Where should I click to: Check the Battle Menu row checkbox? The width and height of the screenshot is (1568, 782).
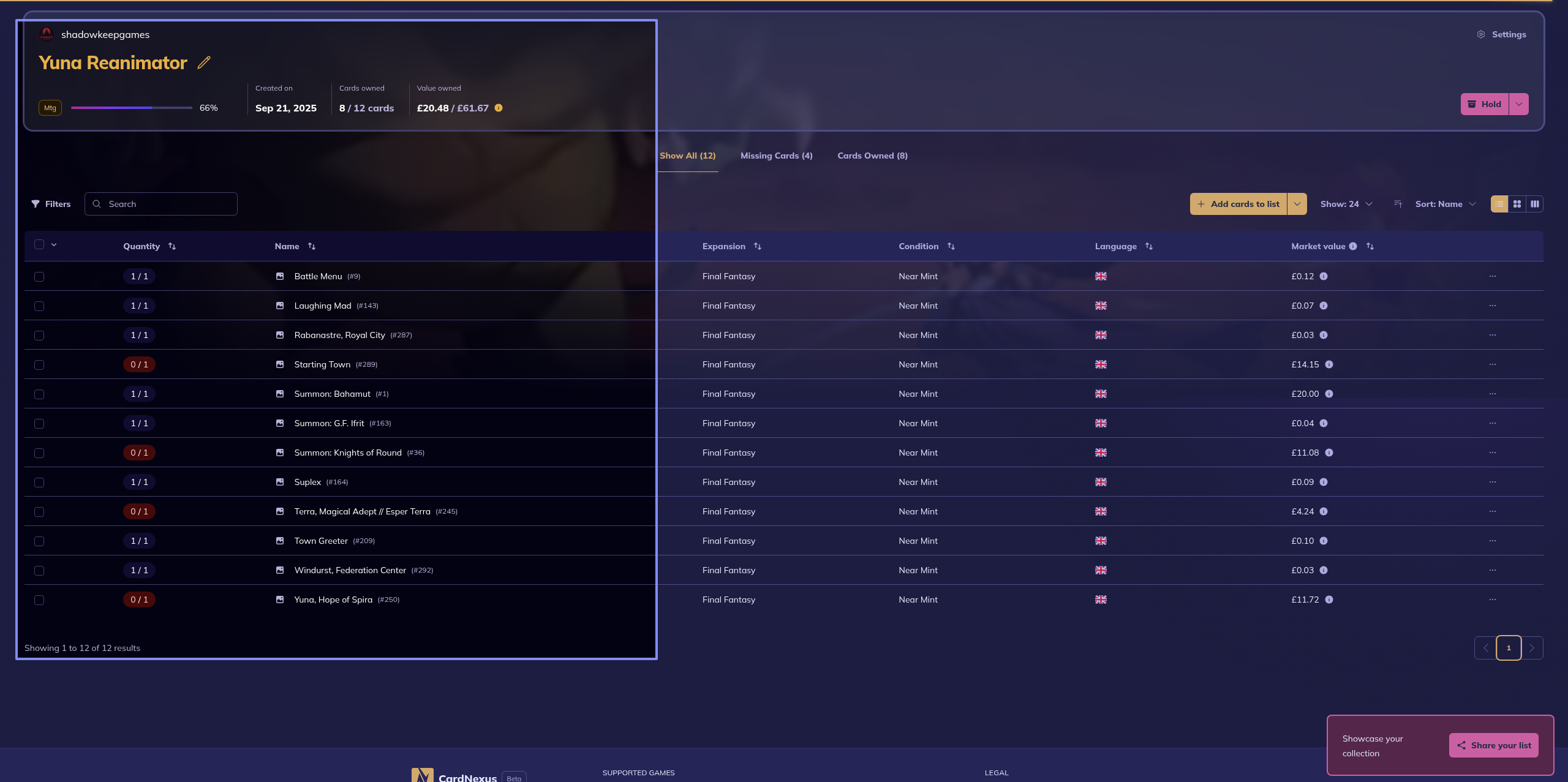(x=39, y=277)
